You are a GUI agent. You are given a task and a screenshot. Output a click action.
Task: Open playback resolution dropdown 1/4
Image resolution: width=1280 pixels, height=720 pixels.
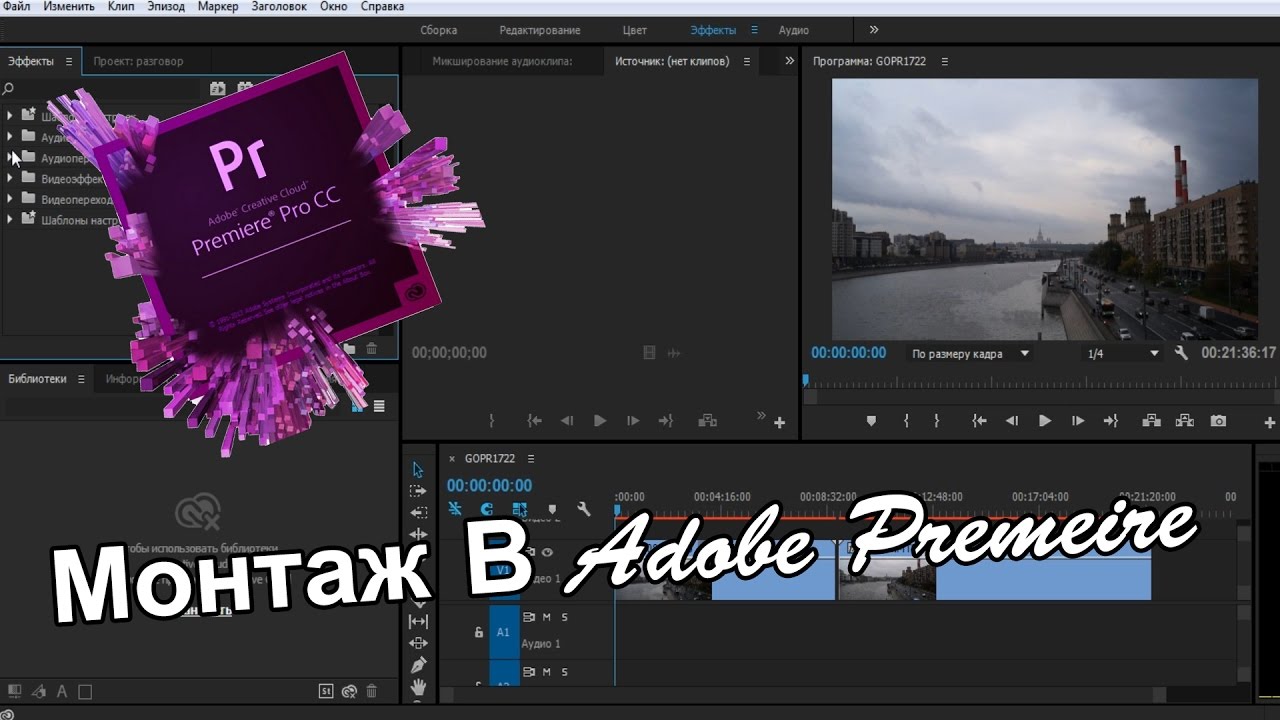(1124, 354)
